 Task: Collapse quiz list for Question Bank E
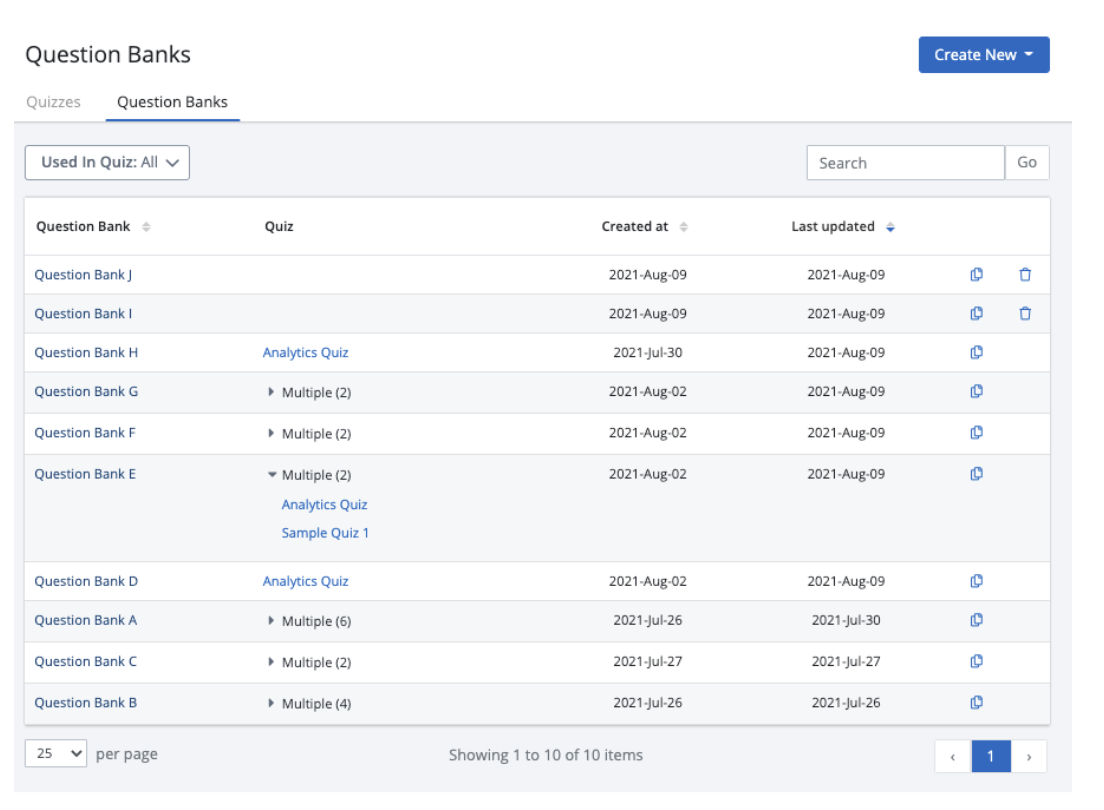(310, 475)
